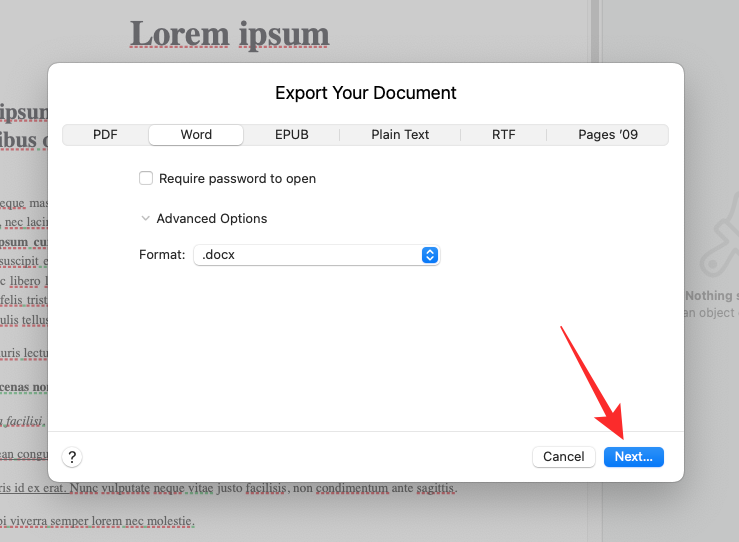Viewport: 739px width, 542px height.
Task: Collapse the Advanced Options disclosure chevron
Action: tap(146, 219)
